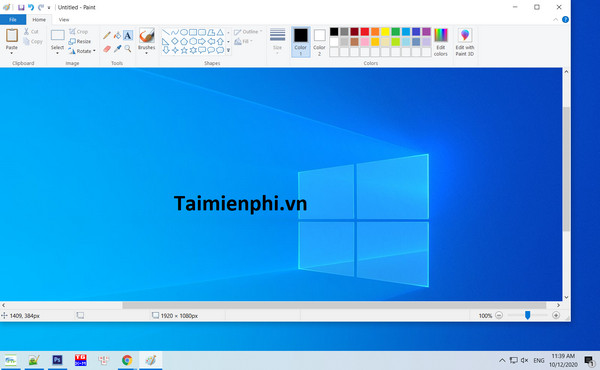Expand the Paste dropdown arrow
Screen dimensions: 600x370
pos(11,53)
